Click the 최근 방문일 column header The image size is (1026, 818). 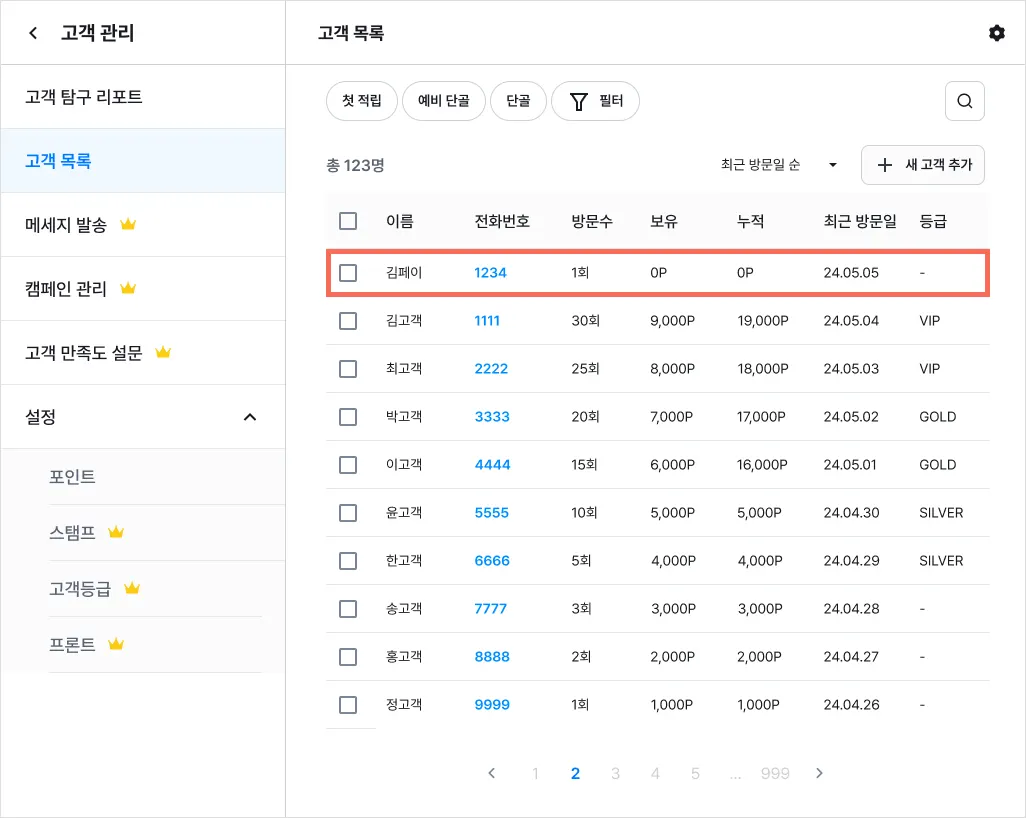point(860,221)
